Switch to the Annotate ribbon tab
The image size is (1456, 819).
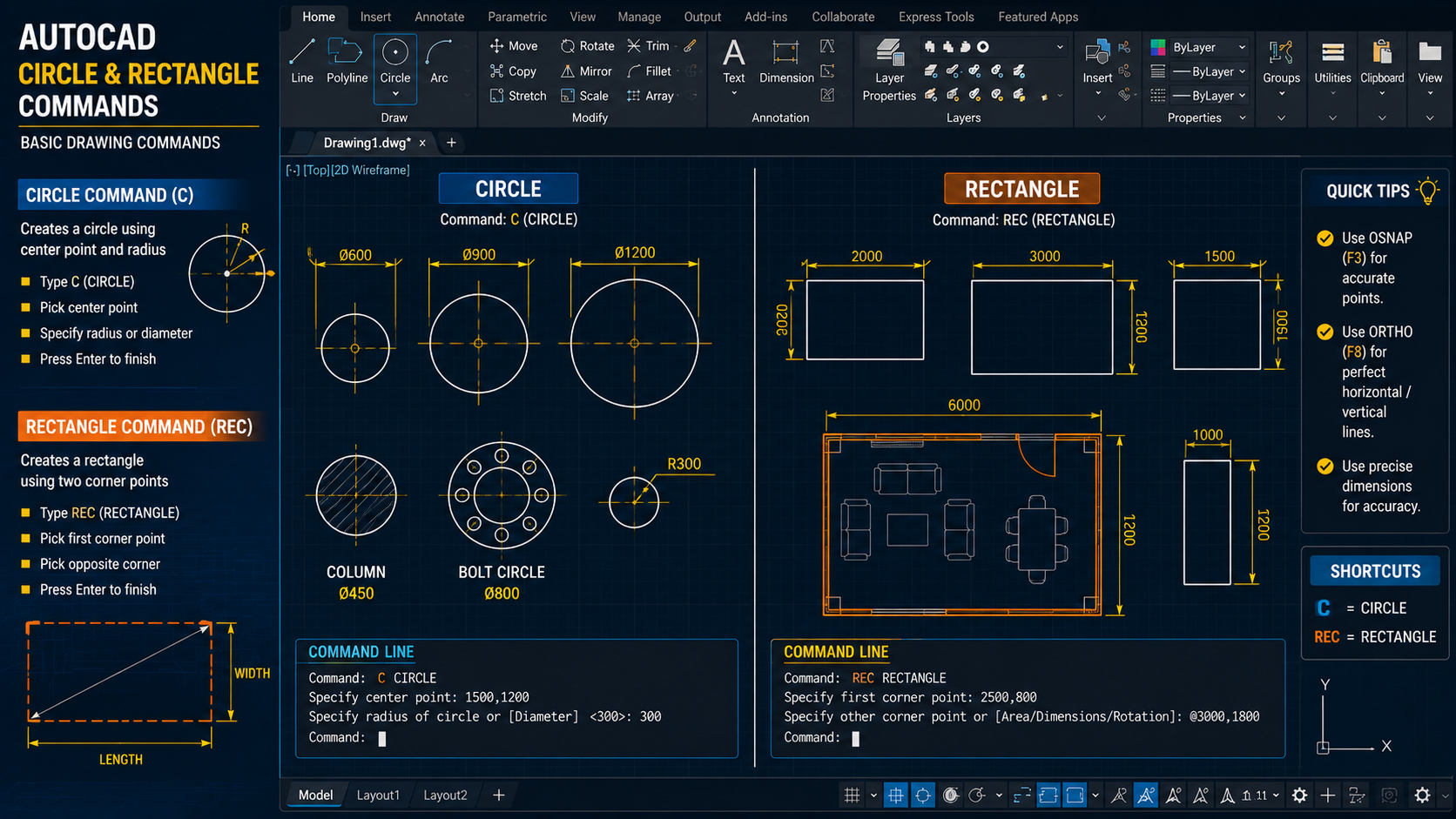[x=439, y=17]
